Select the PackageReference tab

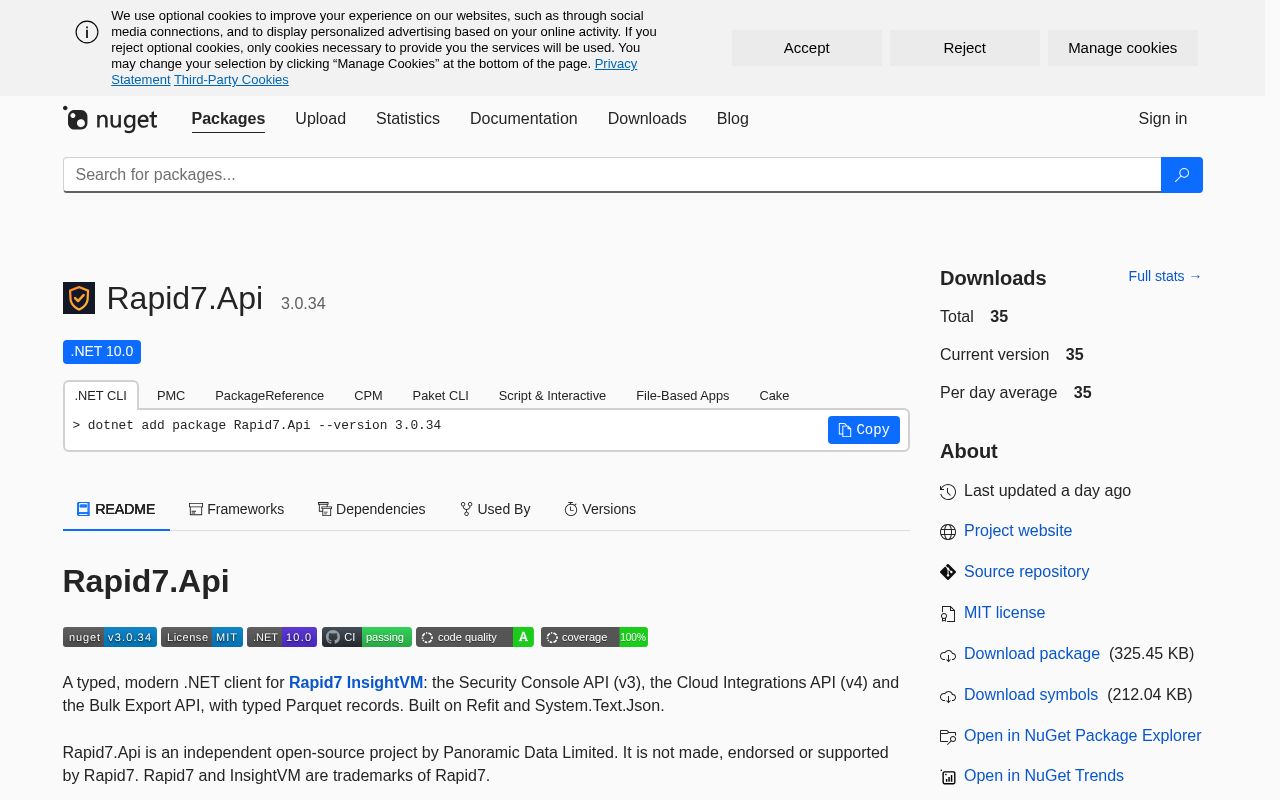point(269,395)
